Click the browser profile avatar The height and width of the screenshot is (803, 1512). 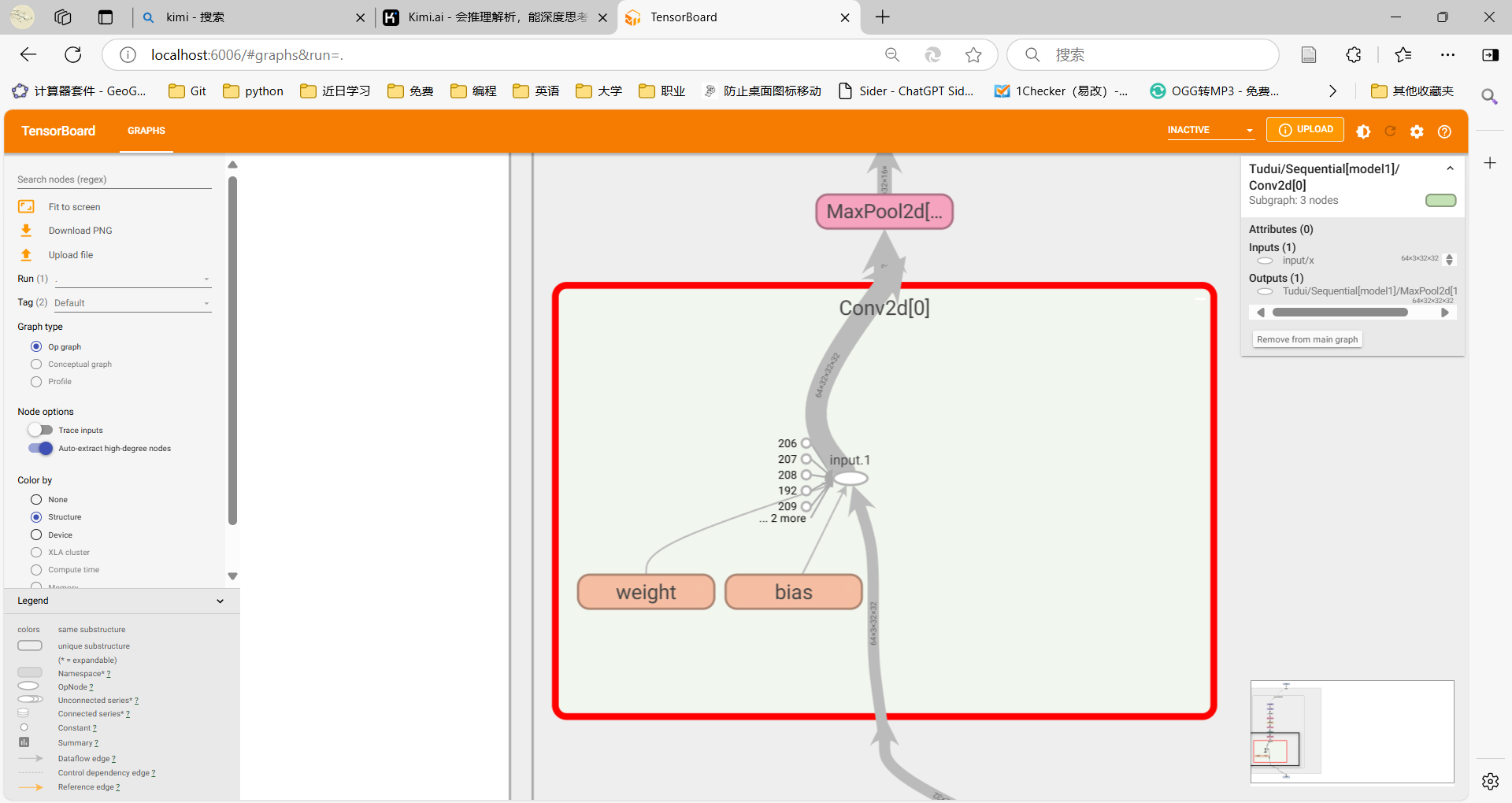coord(22,17)
